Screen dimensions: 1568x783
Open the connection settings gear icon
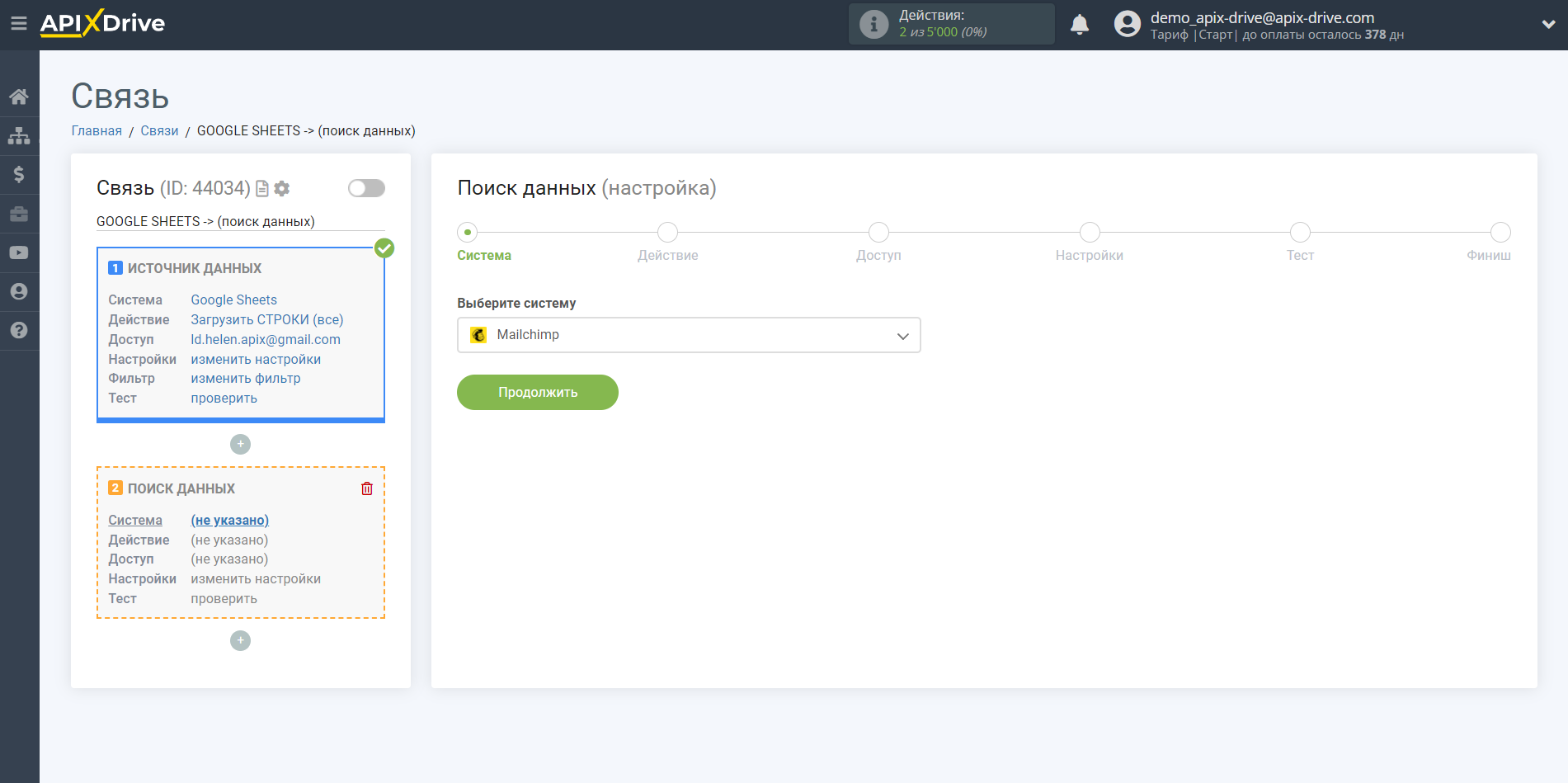[282, 189]
